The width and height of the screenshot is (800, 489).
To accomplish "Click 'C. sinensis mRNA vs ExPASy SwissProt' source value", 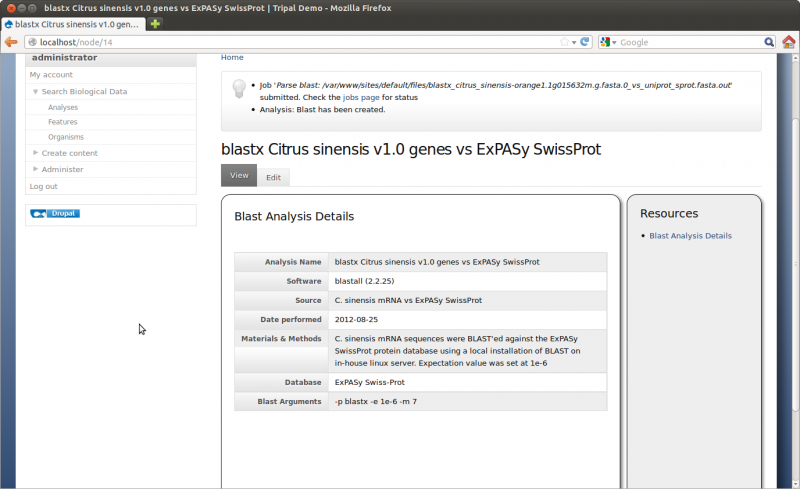I will (x=408, y=300).
